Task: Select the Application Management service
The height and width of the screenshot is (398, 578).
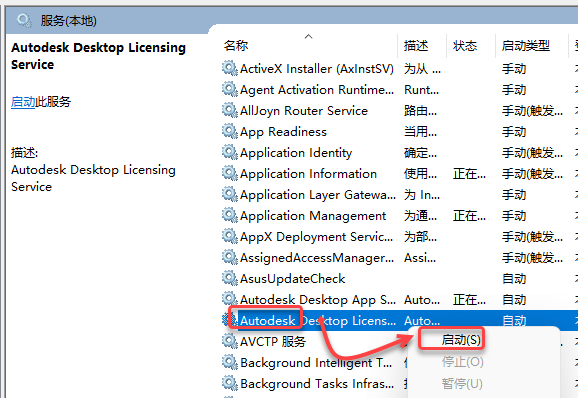Action: tap(313, 216)
